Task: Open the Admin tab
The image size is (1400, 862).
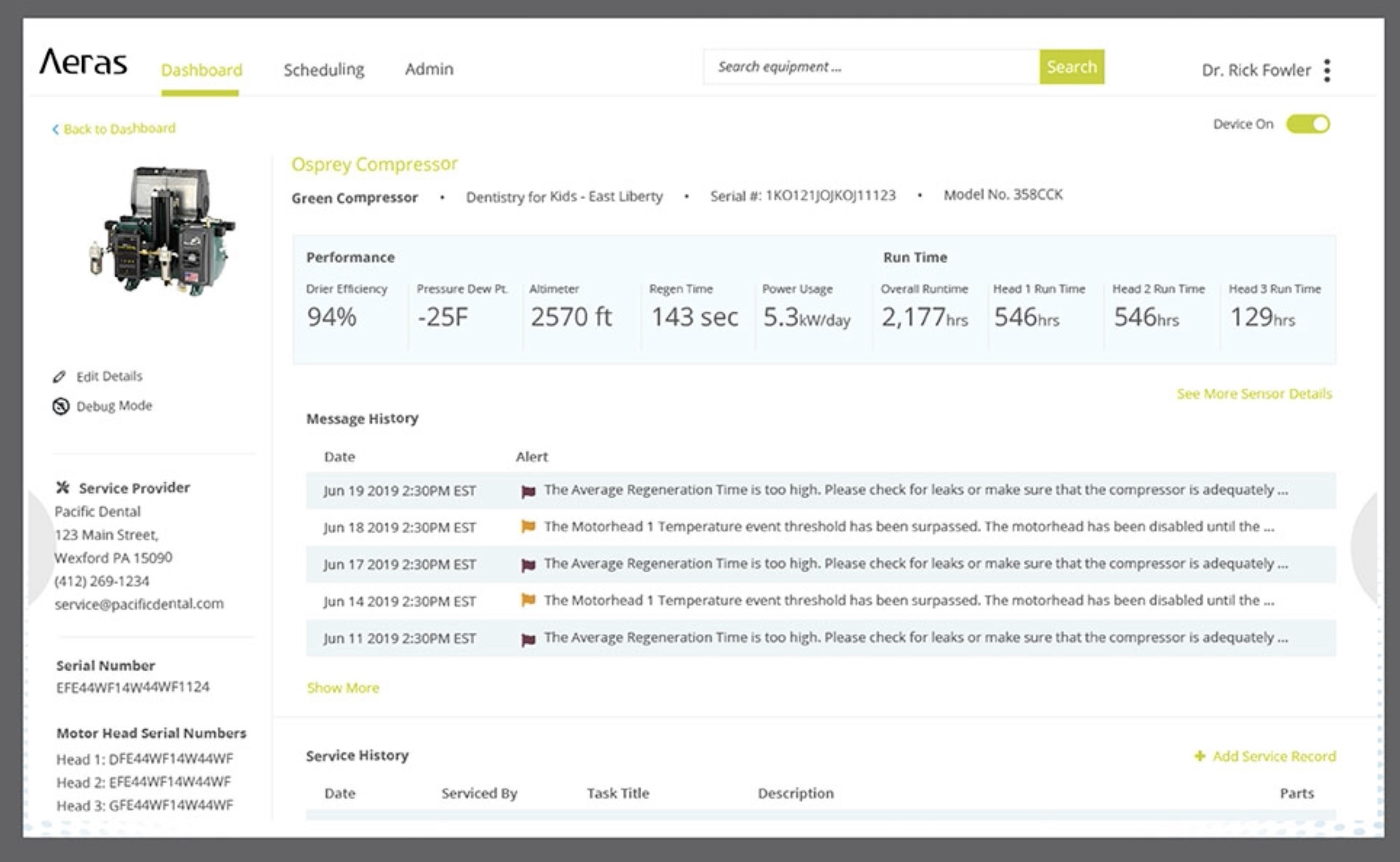Action: point(429,69)
